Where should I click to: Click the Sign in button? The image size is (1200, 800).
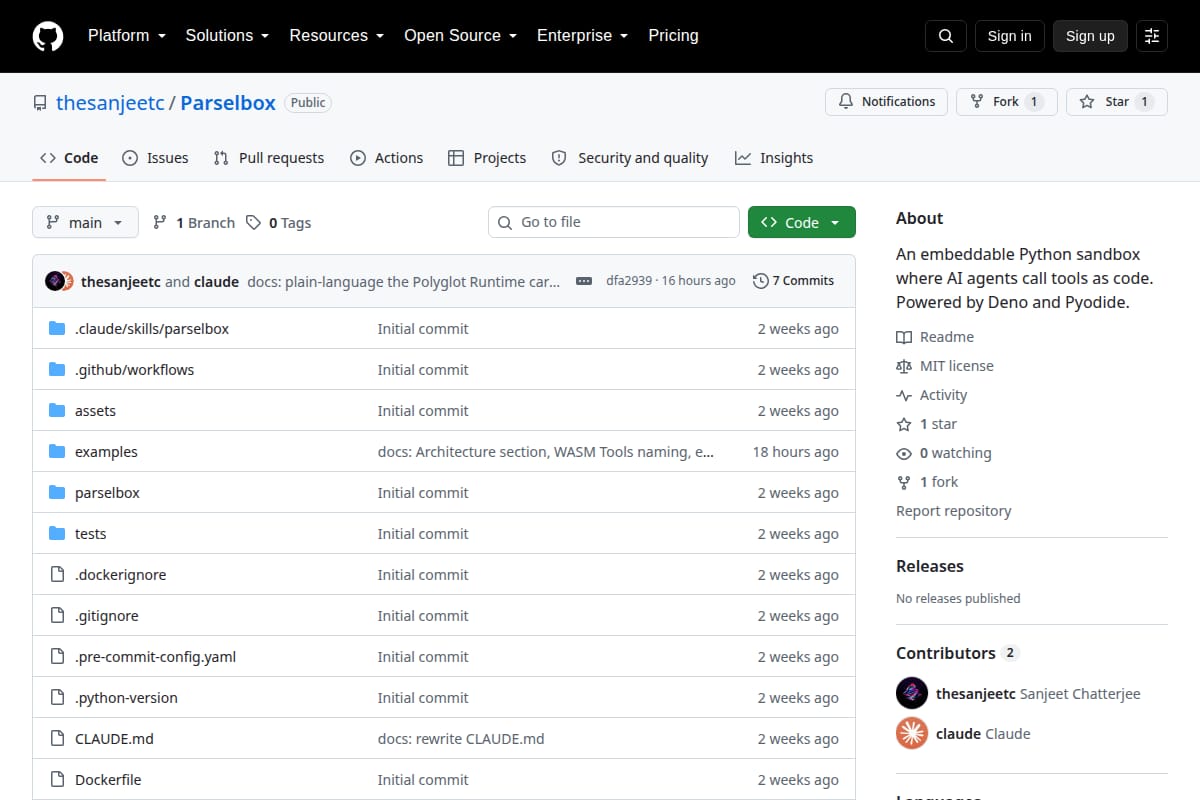click(x=1009, y=36)
